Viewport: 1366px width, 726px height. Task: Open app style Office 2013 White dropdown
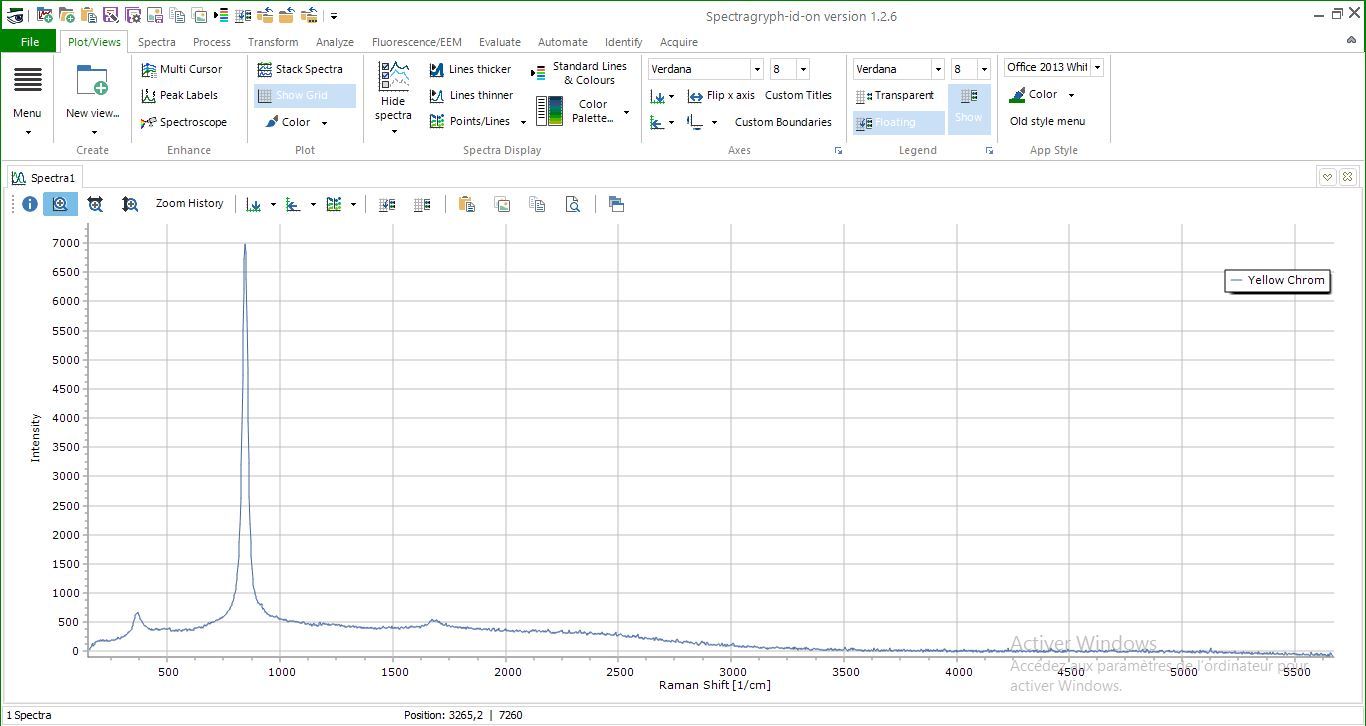(1097, 67)
